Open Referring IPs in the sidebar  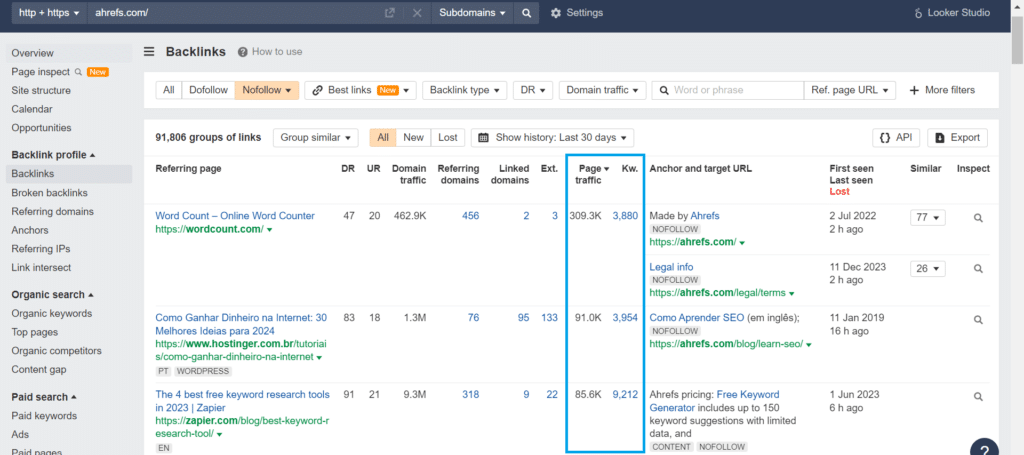[40, 249]
